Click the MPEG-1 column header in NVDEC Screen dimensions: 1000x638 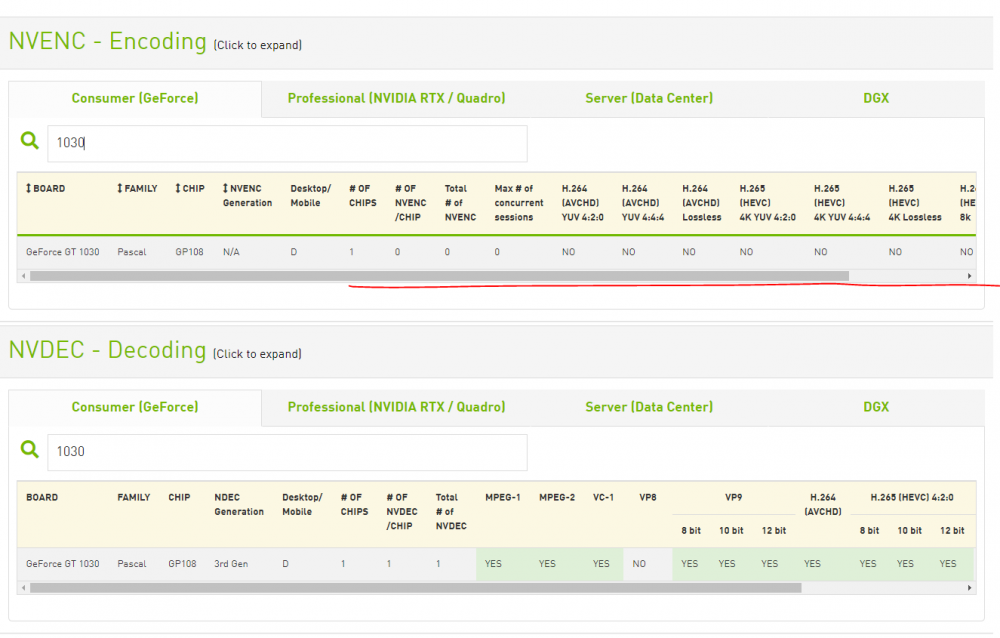point(503,498)
